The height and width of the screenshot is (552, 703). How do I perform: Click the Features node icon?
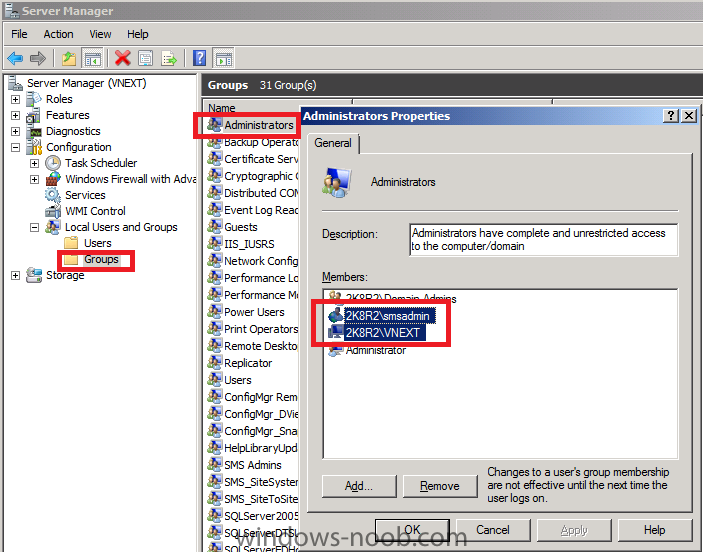pos(34,115)
